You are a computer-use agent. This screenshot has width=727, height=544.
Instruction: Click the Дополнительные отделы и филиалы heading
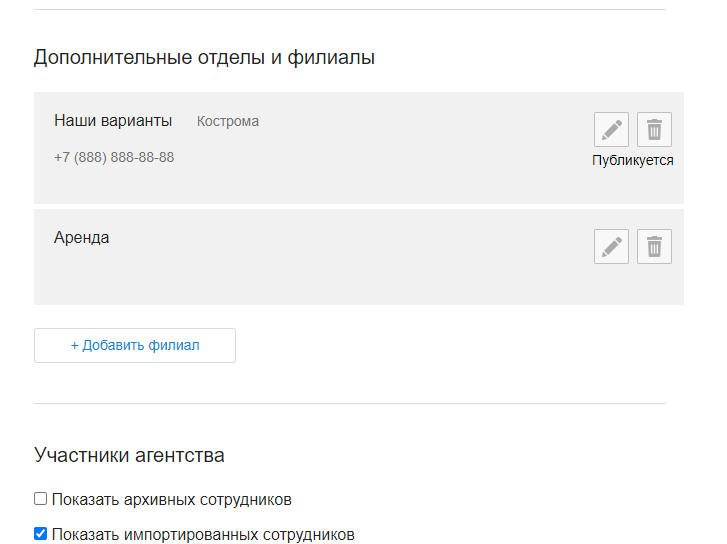coord(204,57)
